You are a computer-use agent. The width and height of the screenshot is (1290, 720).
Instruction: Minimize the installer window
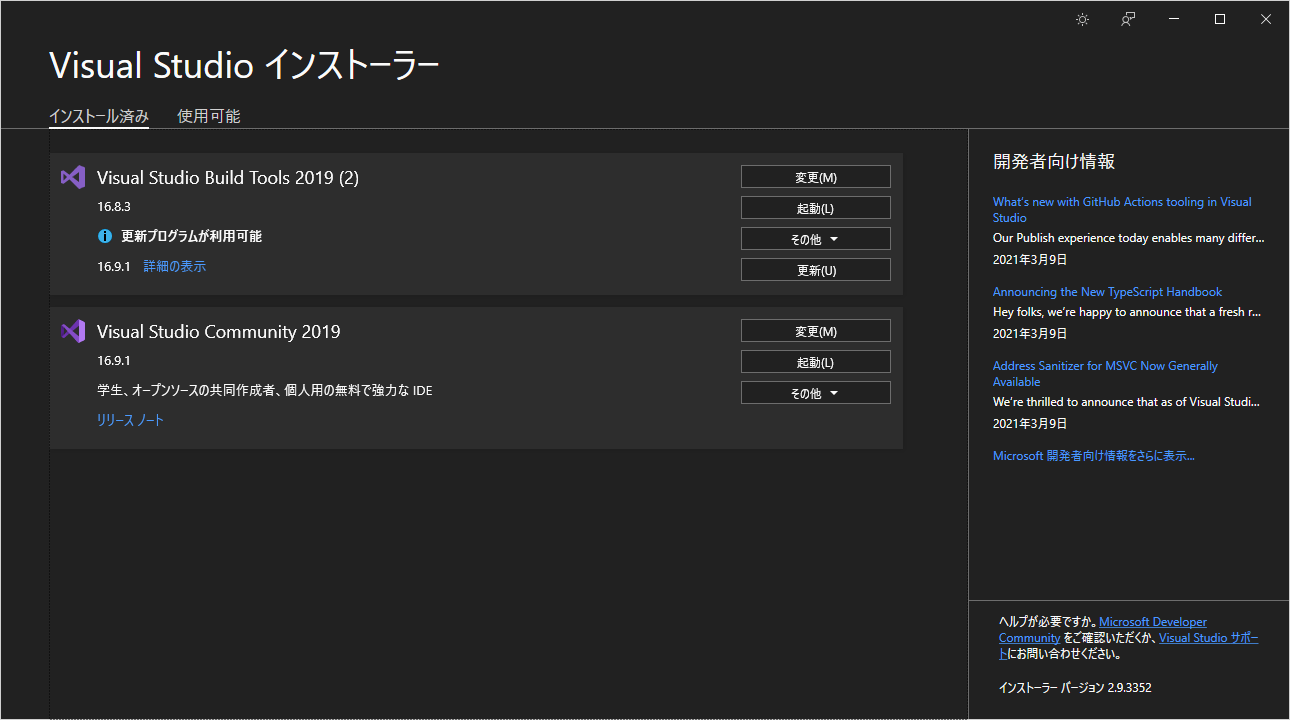coord(1174,19)
